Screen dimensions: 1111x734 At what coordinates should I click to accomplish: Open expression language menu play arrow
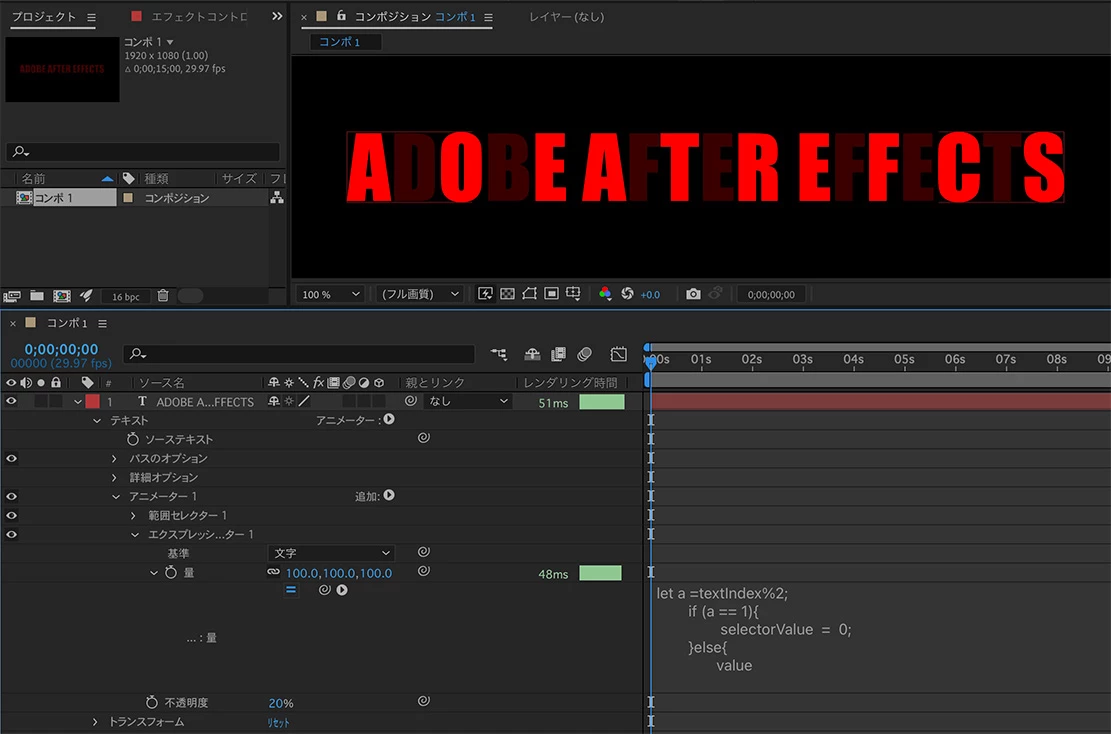[342, 590]
